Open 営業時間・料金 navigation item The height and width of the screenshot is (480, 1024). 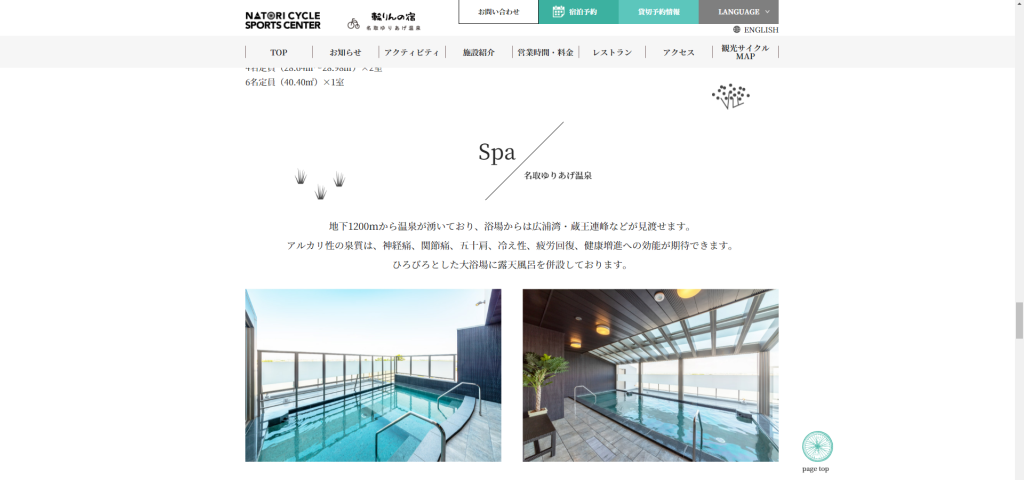tap(545, 52)
